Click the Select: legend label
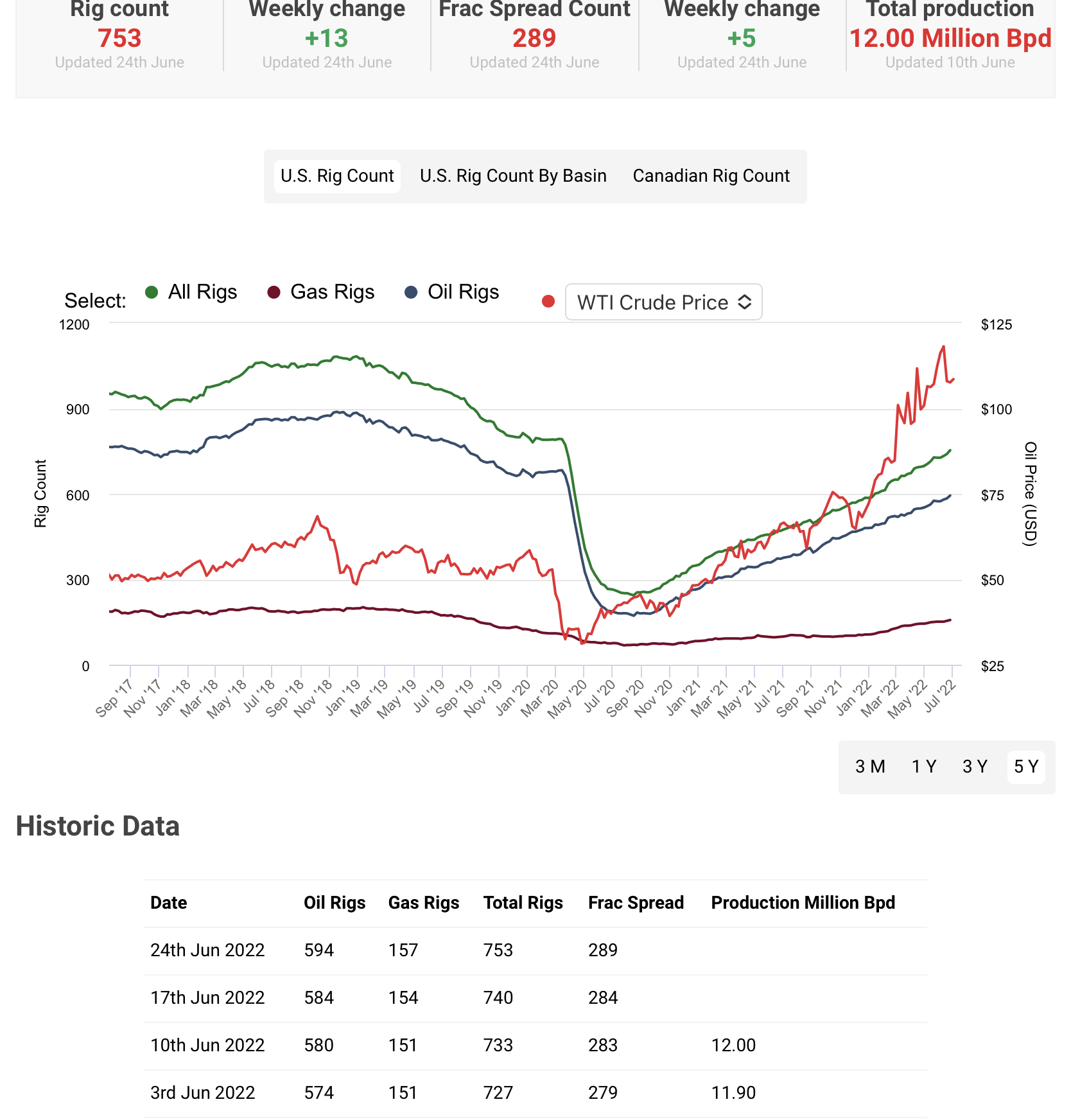The height and width of the screenshot is (1120, 1071). tap(95, 301)
